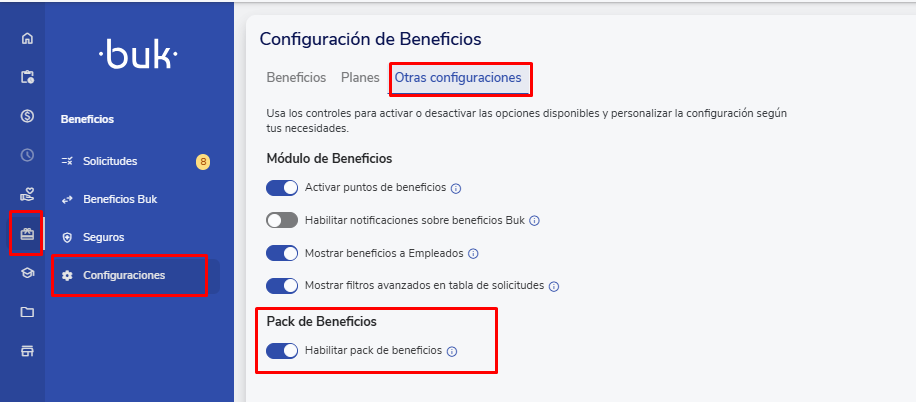Screen dimensions: 916x402
Task: Open Solicitudes in the Beneficios menu
Action: [x=110, y=161]
